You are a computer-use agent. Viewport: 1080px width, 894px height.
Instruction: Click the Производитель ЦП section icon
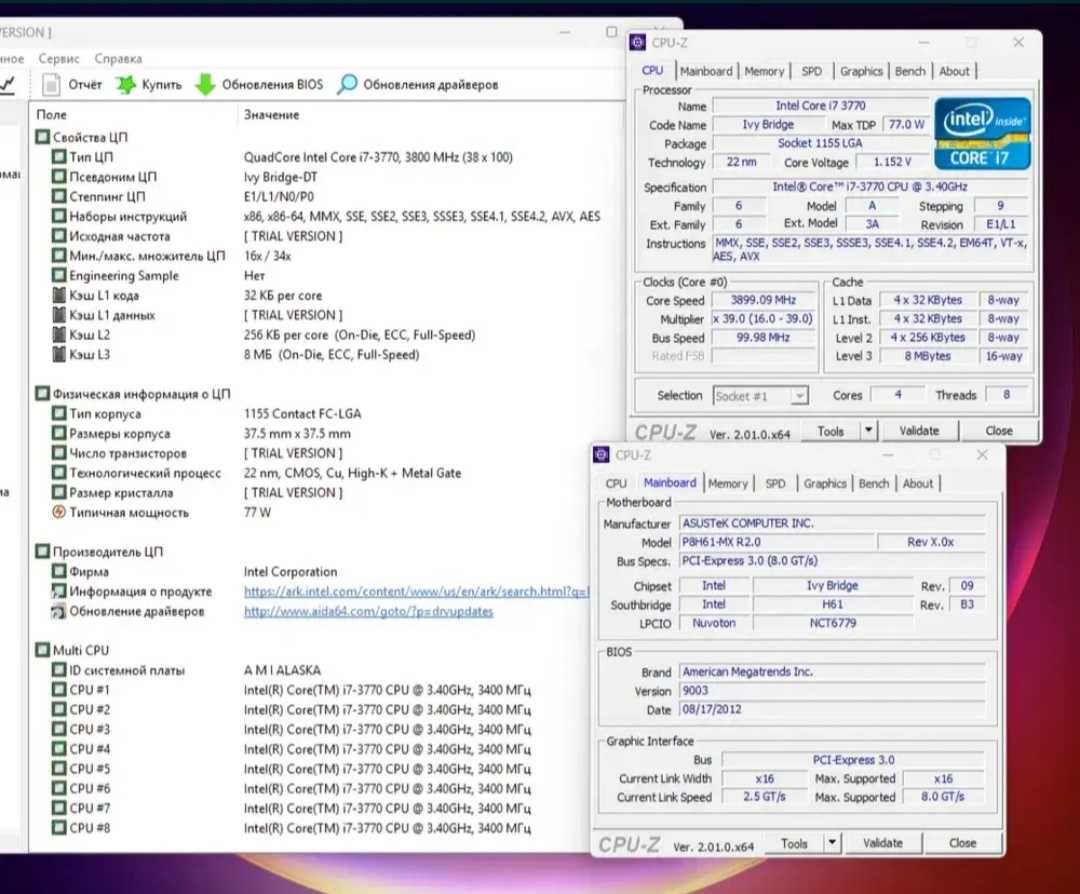(x=43, y=551)
